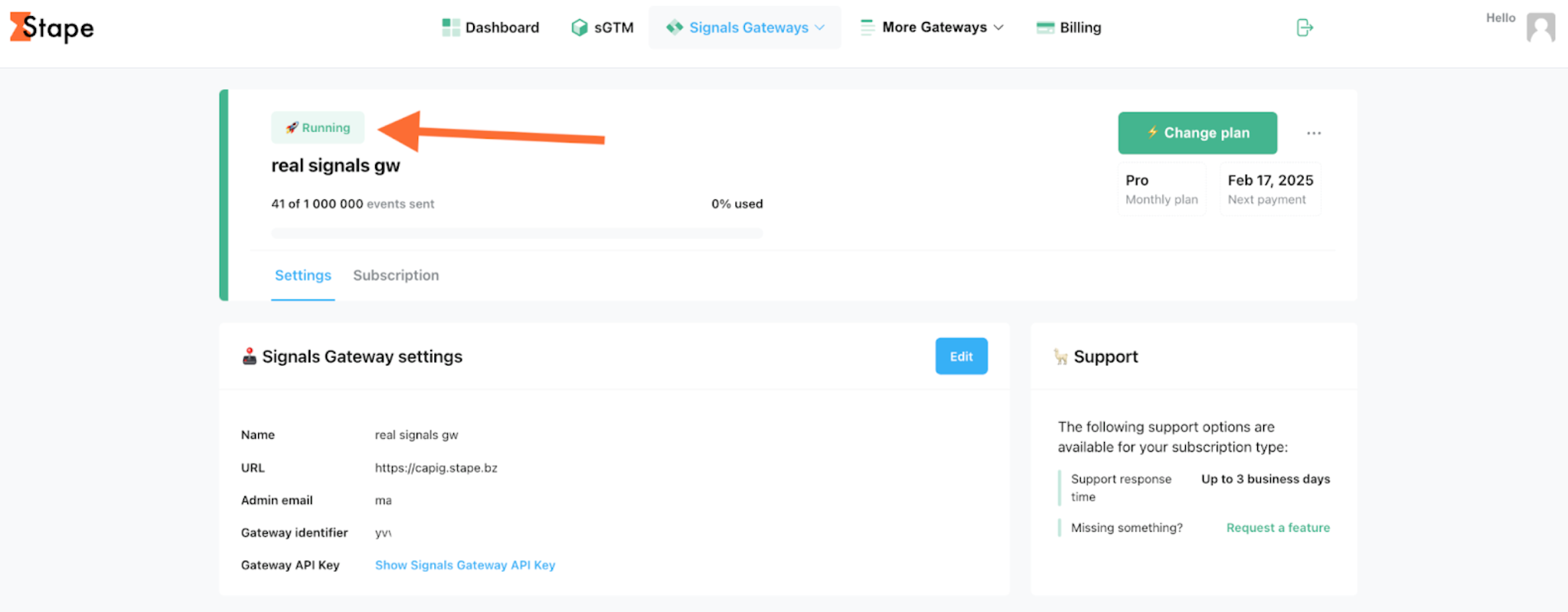Open the three-dots more options menu
1568x612 pixels.
1314,133
